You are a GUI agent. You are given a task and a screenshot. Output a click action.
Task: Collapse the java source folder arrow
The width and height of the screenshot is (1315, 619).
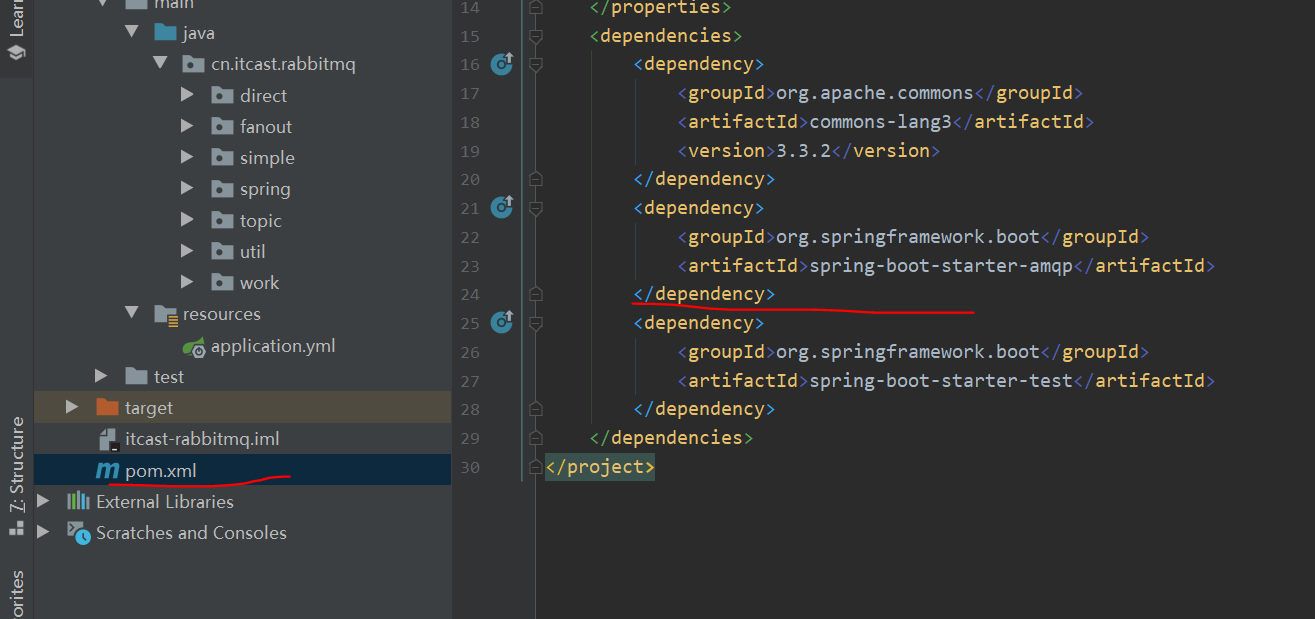131,32
